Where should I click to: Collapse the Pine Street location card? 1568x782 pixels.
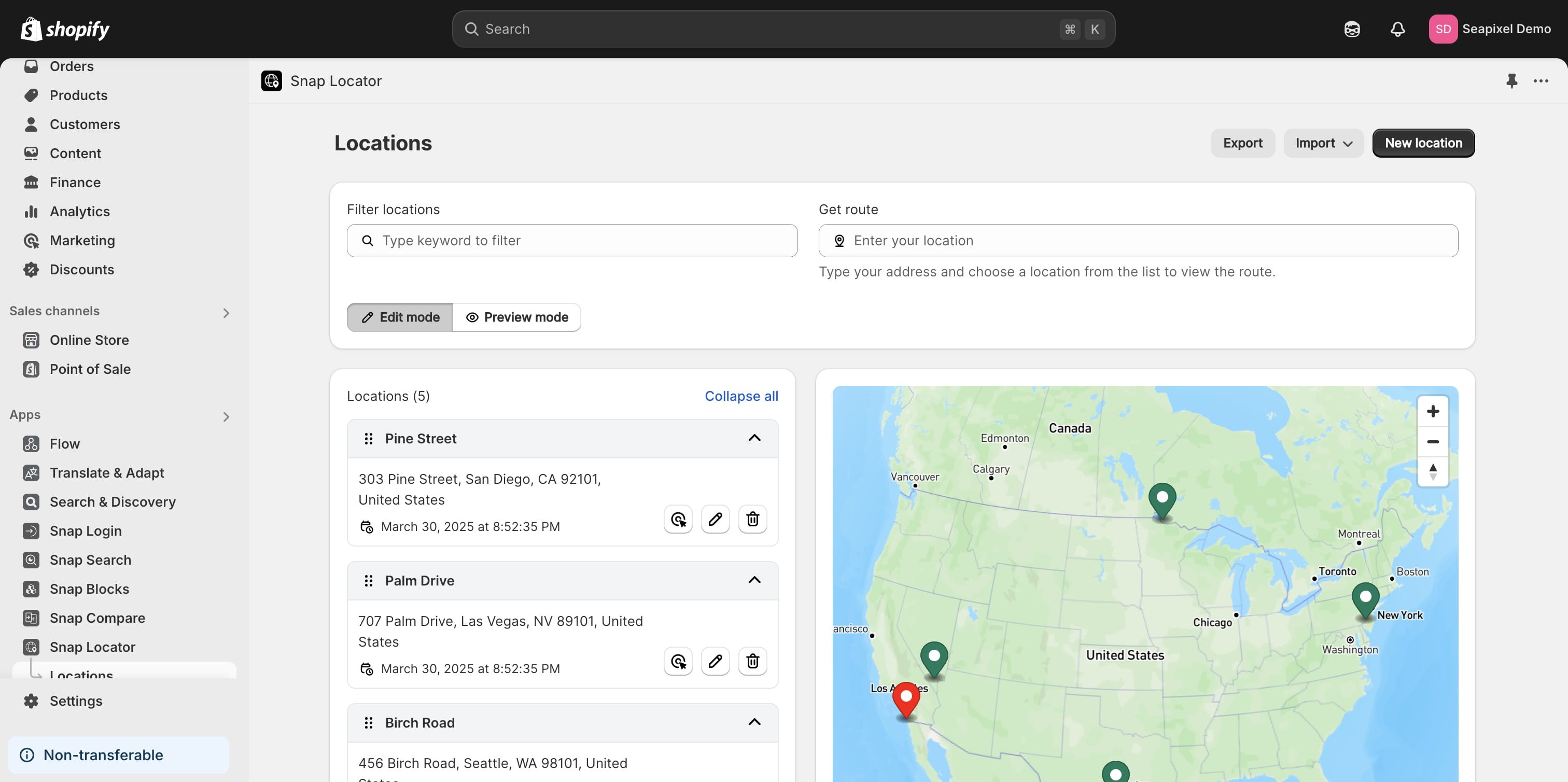754,438
